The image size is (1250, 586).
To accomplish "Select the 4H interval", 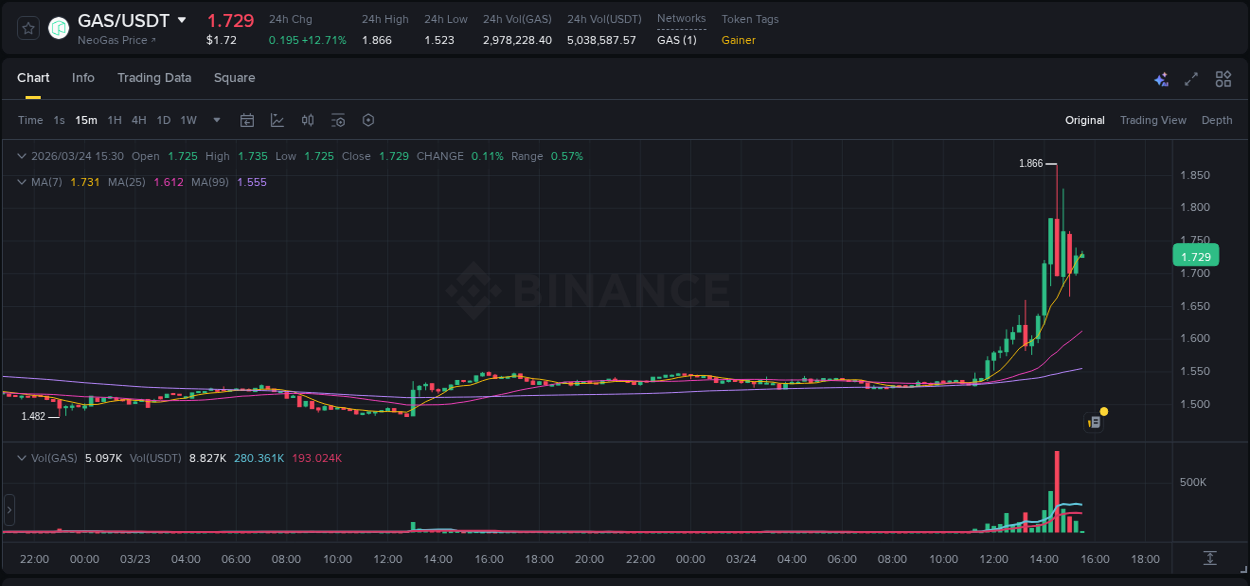I will 138,120.
